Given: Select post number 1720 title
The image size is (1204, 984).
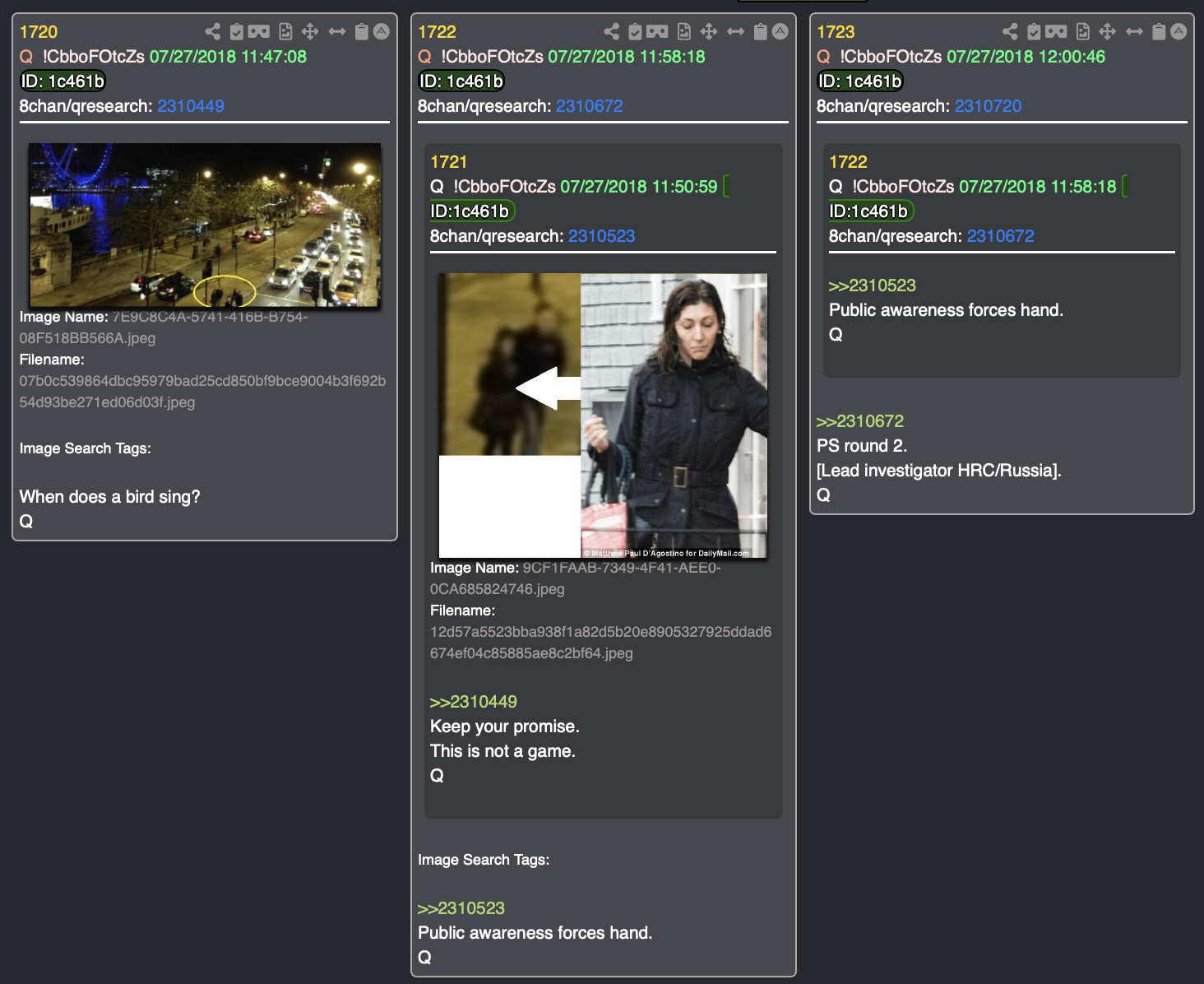Looking at the screenshot, I should point(39,32).
